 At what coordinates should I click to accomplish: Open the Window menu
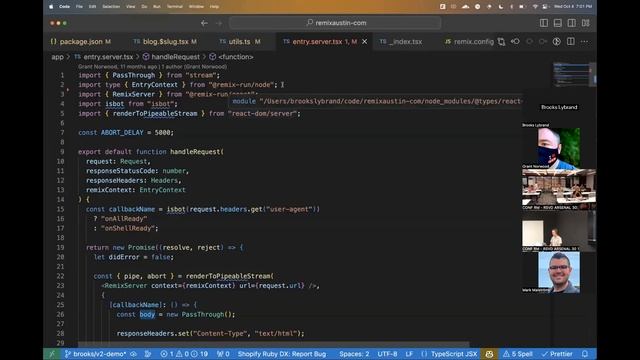click(x=196, y=7)
